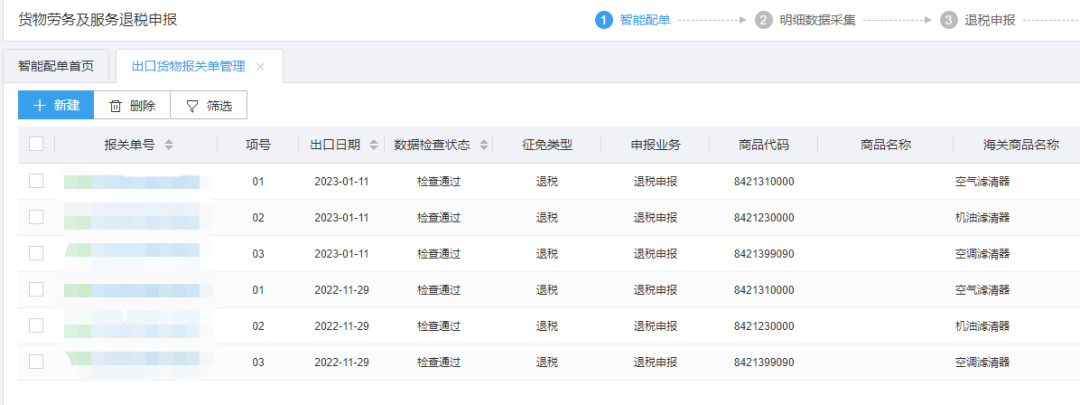Click code 8421230000 in 2022-11-29 row
The image size is (1080, 405).
764,326
